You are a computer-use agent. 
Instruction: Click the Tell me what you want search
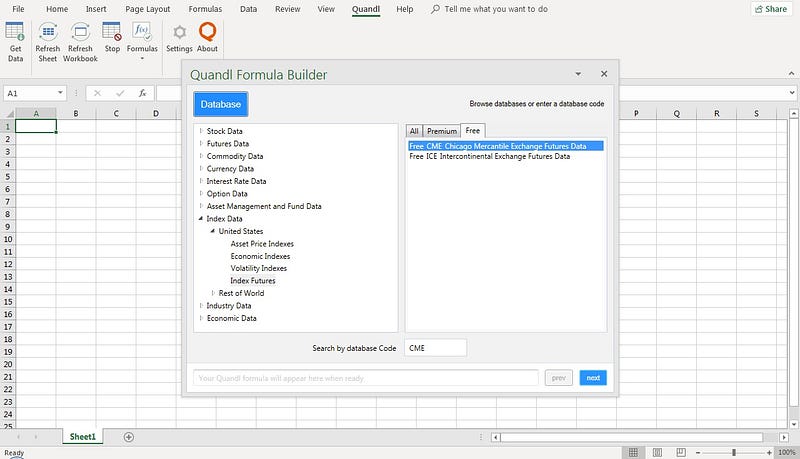click(x=489, y=9)
